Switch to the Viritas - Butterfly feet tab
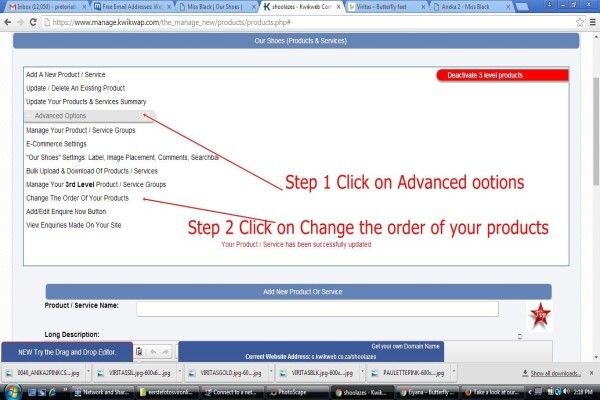This screenshot has height=400, width=600. pos(386,7)
